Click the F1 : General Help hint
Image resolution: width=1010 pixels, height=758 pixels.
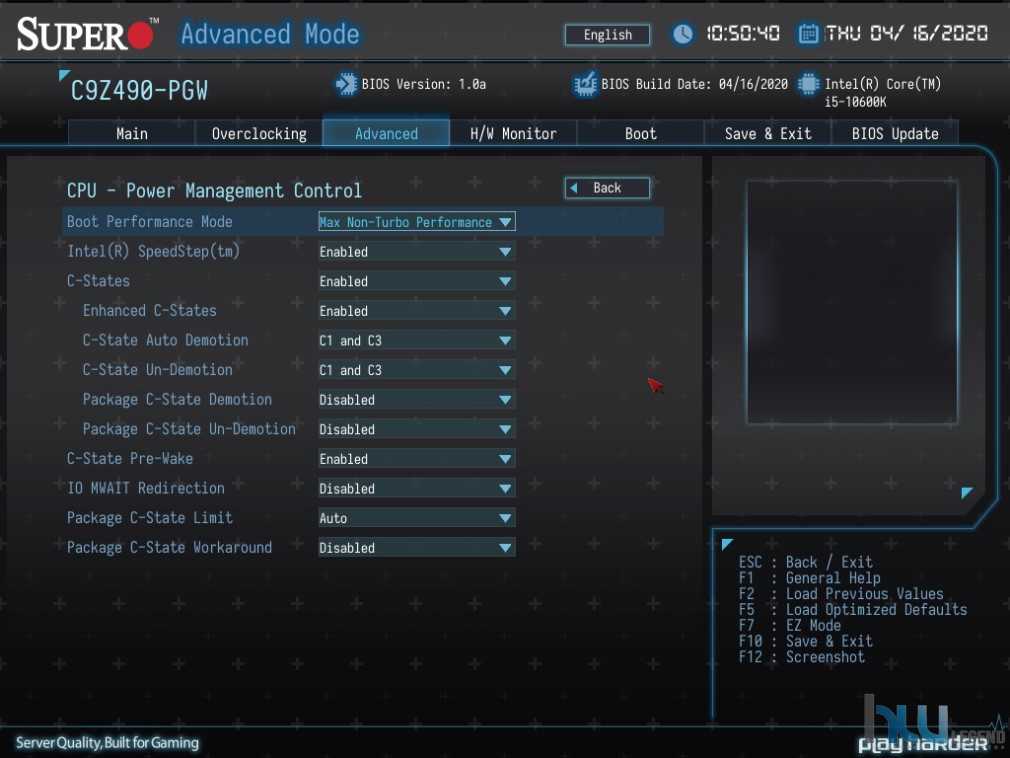pyautogui.click(x=810, y=578)
